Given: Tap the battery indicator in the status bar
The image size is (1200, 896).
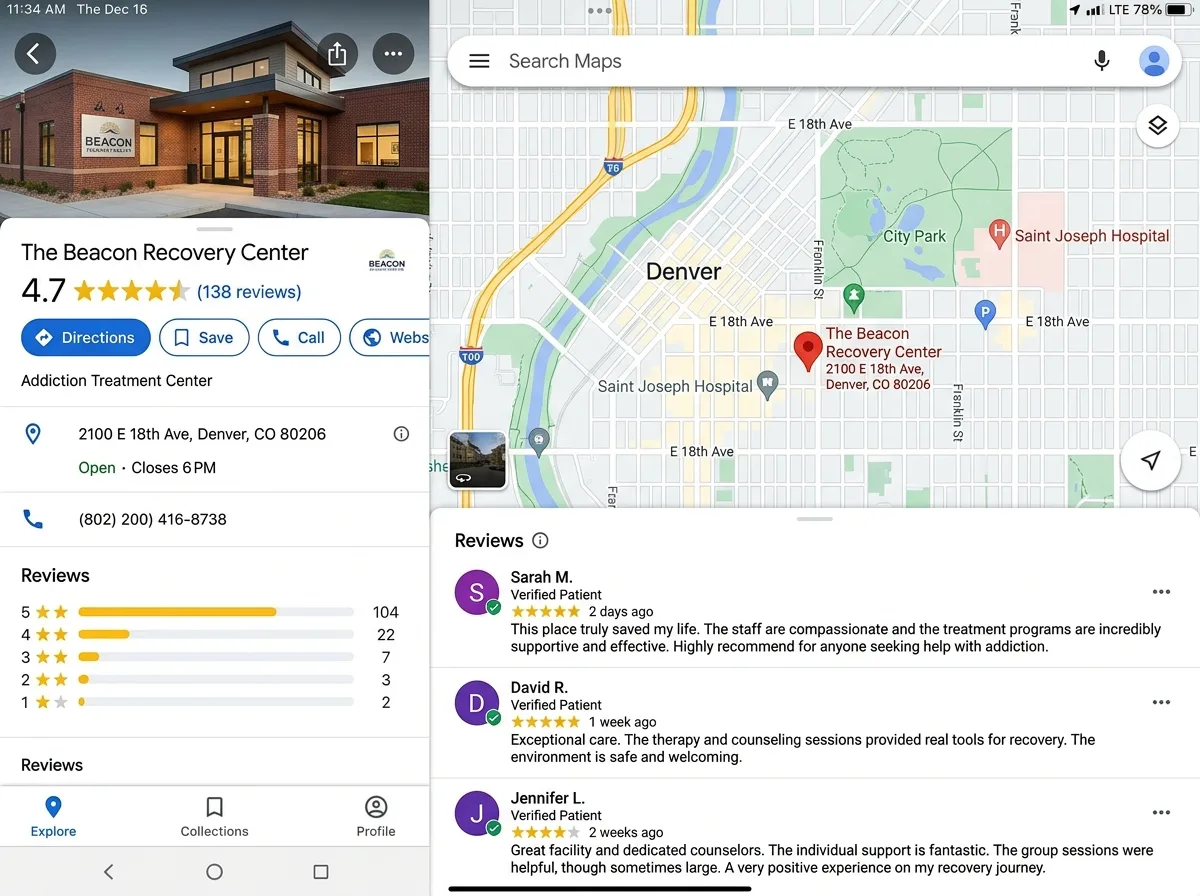Looking at the screenshot, I should coord(1178,10).
